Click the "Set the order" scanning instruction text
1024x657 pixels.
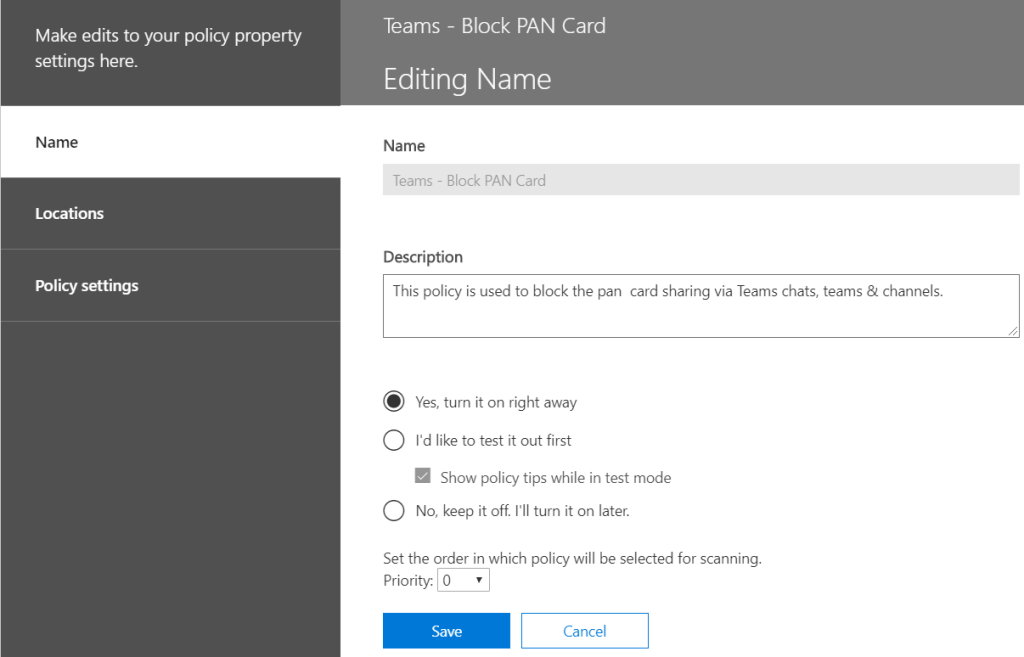[x=572, y=559]
